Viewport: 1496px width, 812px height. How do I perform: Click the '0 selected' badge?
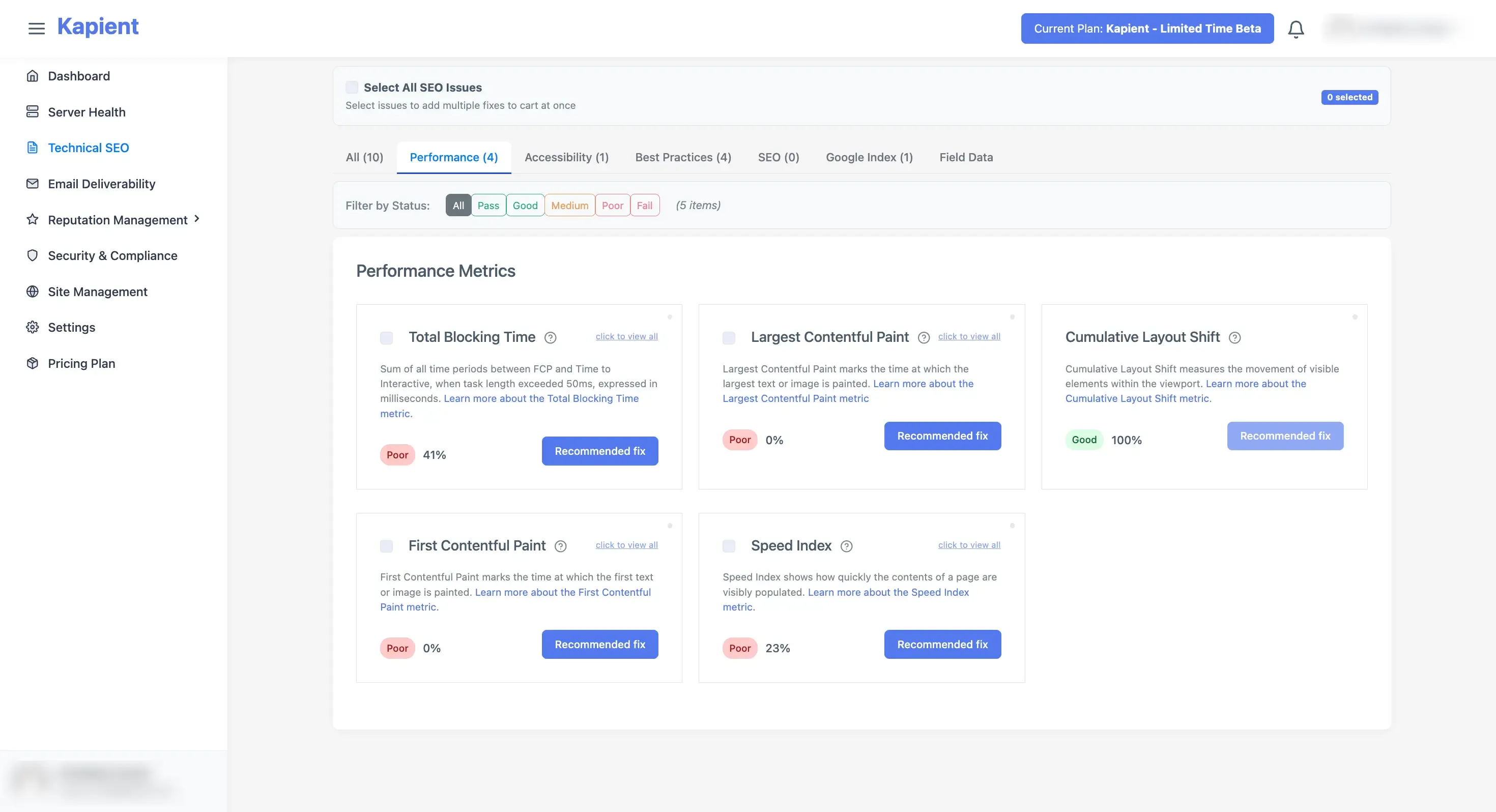[x=1349, y=97]
